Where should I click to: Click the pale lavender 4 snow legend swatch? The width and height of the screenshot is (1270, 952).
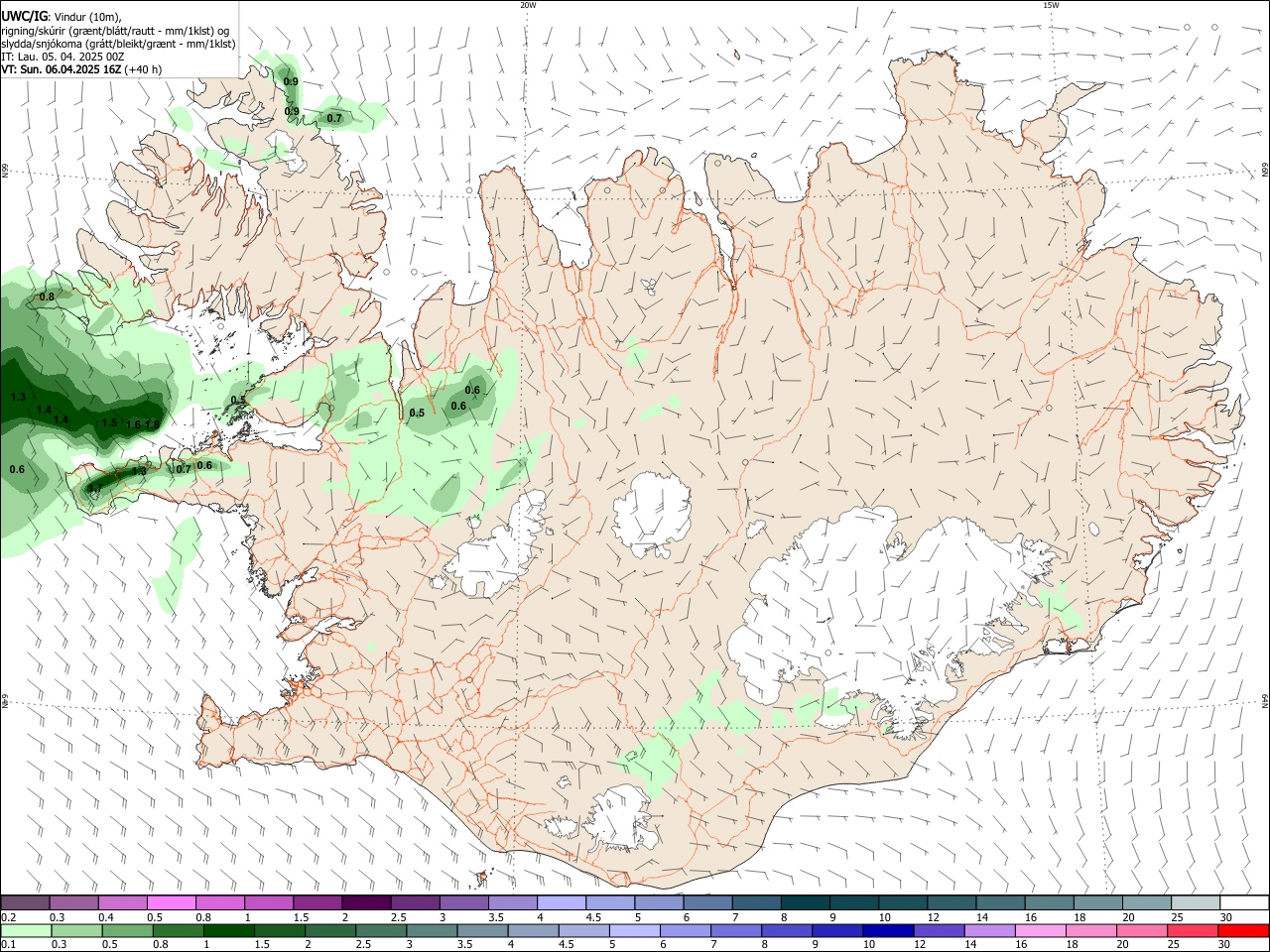(562, 902)
